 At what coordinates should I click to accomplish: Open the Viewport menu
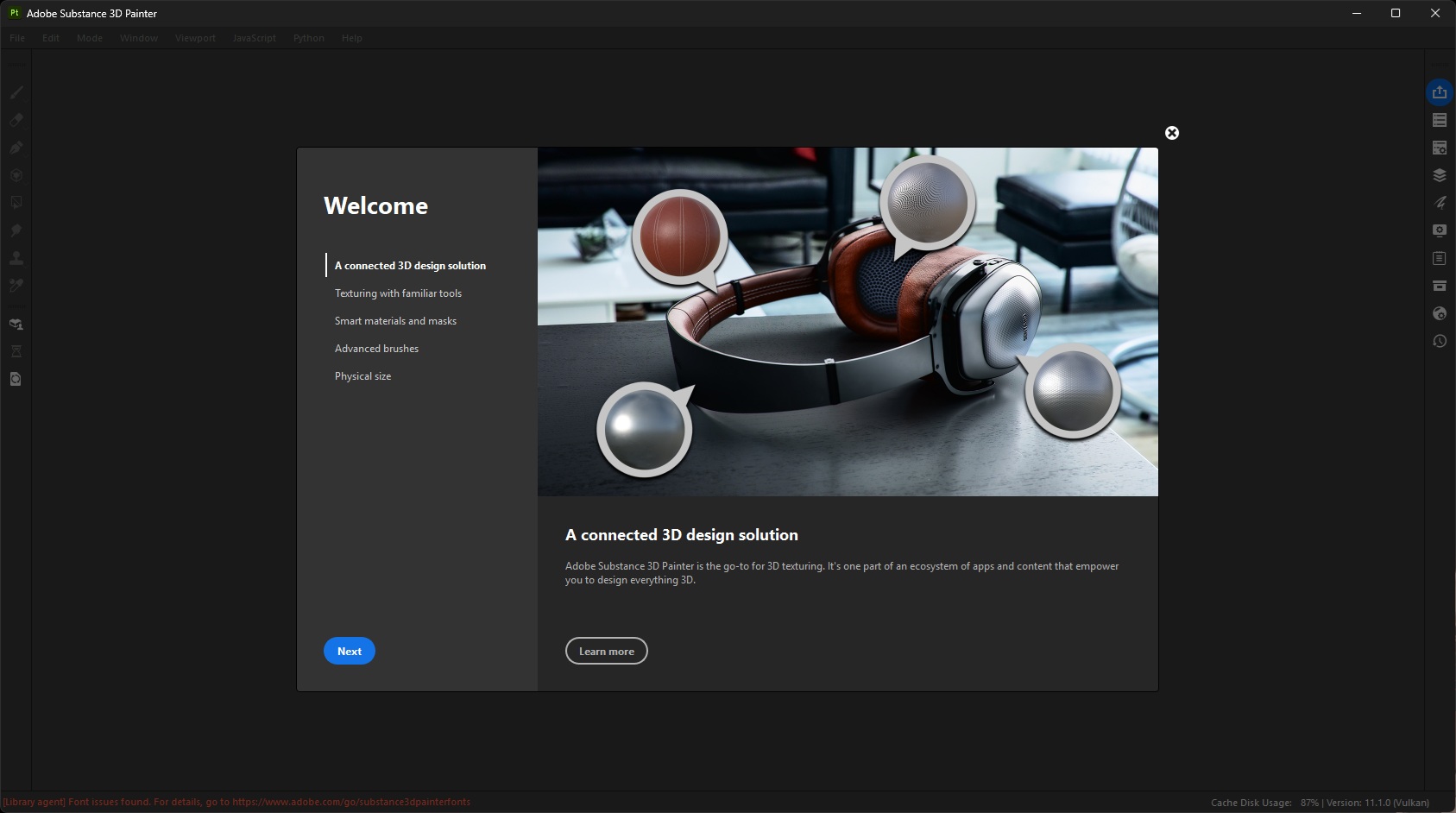pyautogui.click(x=195, y=38)
